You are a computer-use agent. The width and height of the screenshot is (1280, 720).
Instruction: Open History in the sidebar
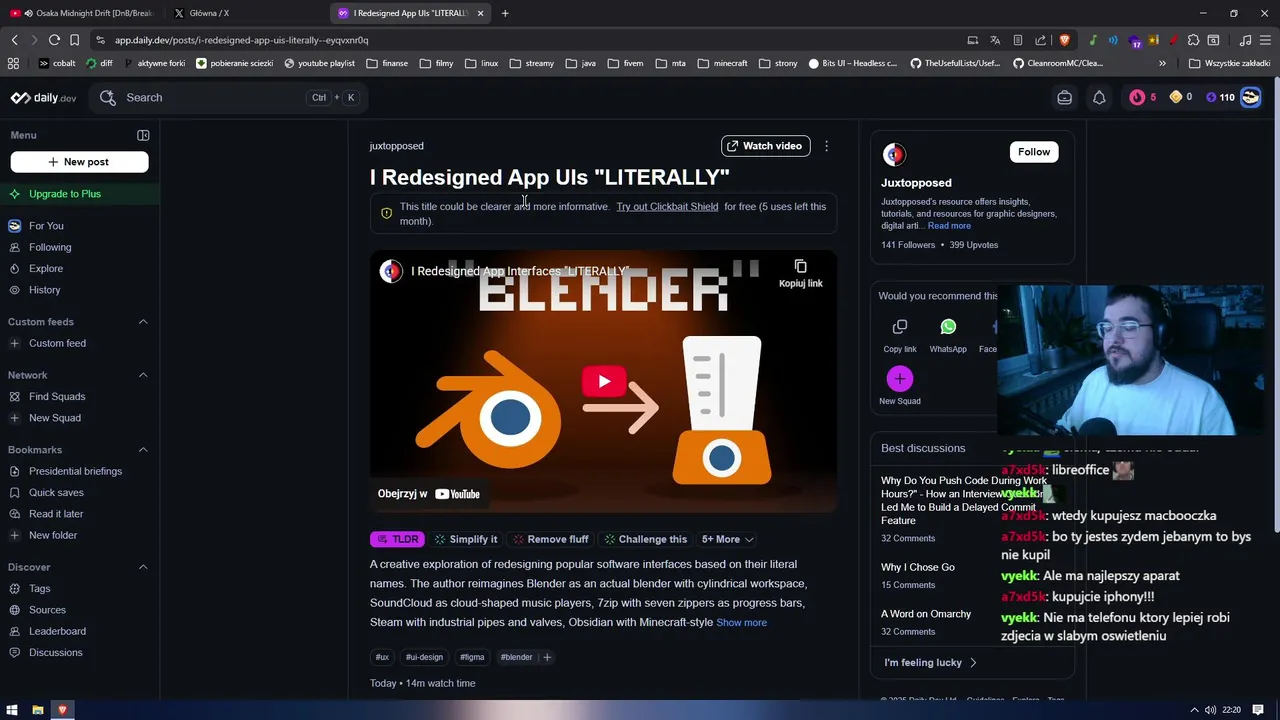(44, 290)
